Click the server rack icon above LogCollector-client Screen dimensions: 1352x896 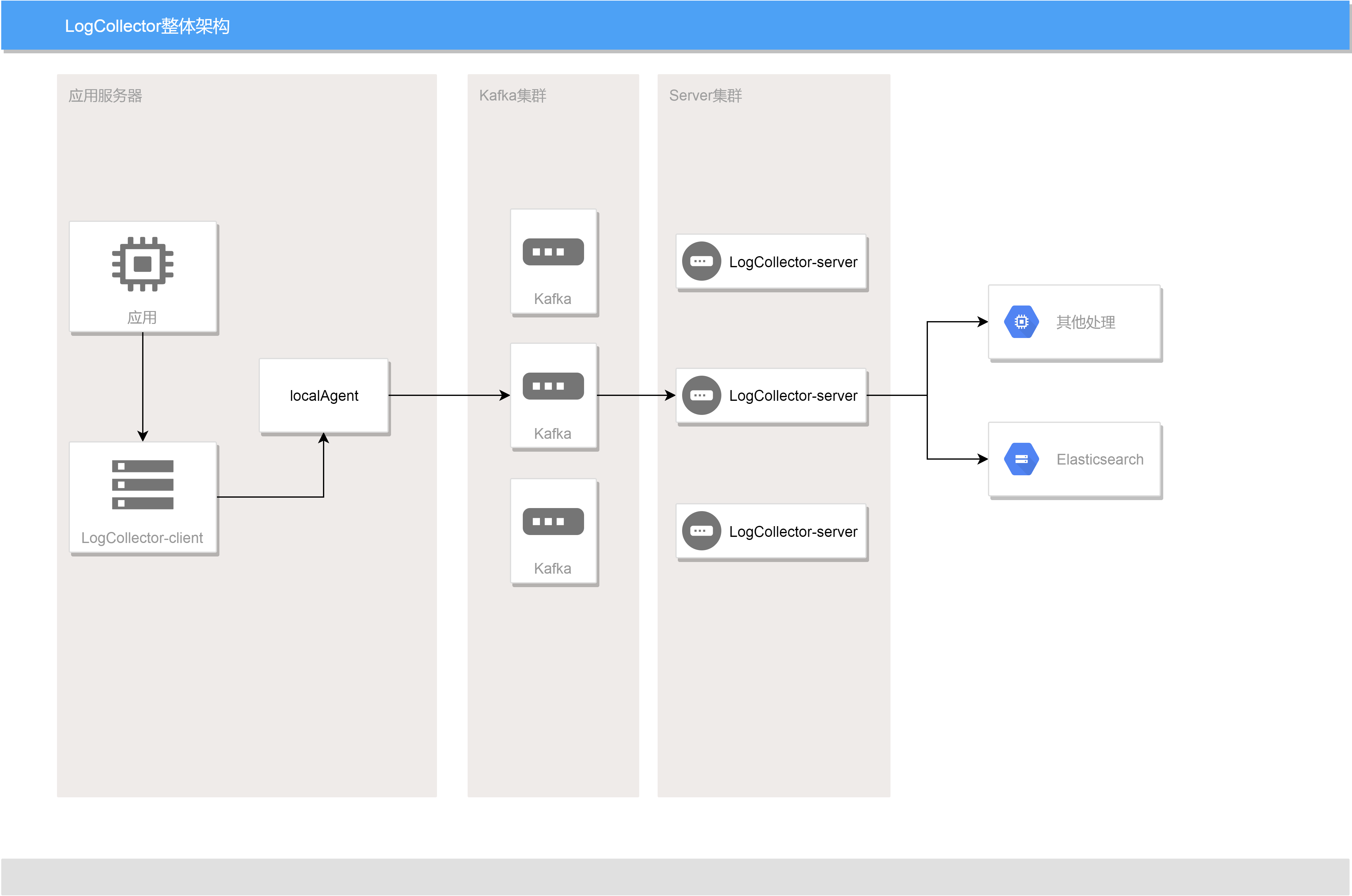142,484
